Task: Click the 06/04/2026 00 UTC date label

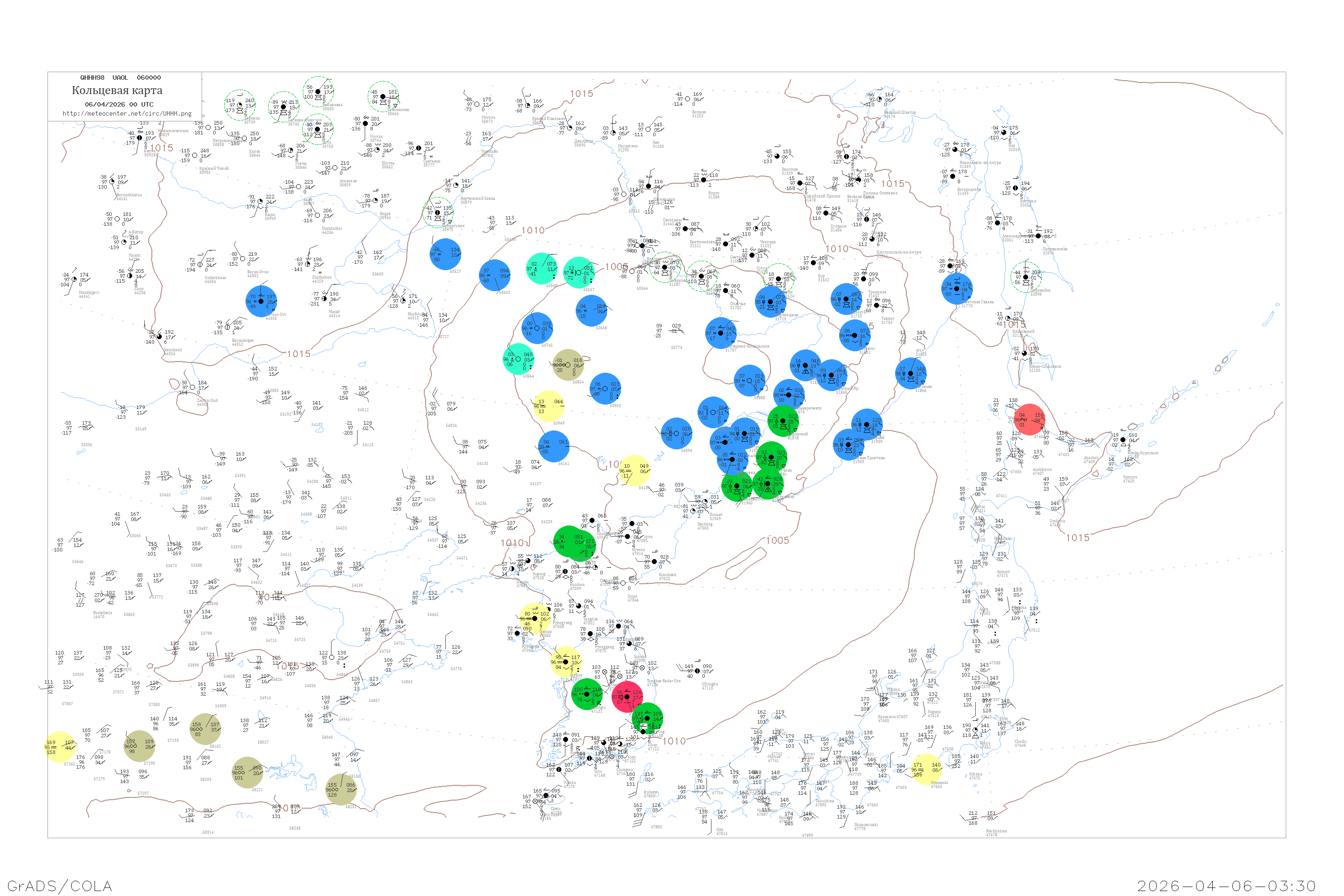Action: click(x=119, y=104)
